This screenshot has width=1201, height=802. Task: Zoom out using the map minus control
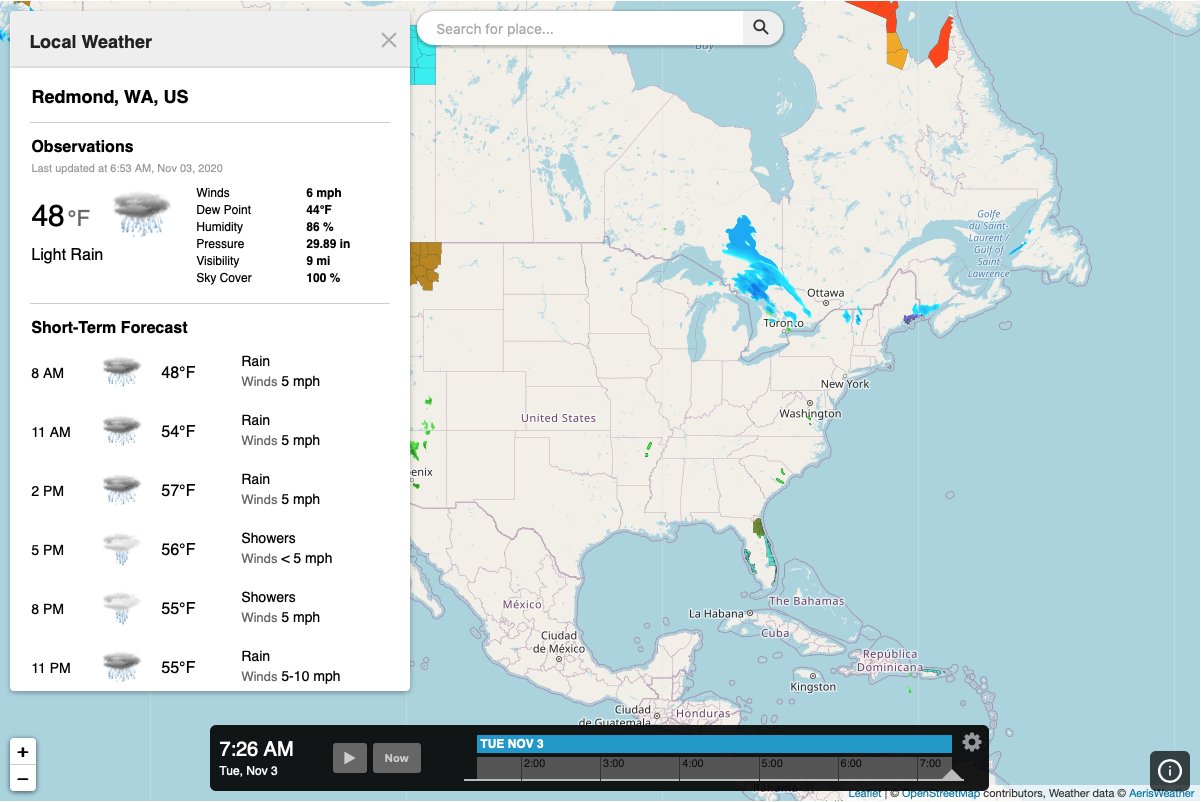(22, 778)
